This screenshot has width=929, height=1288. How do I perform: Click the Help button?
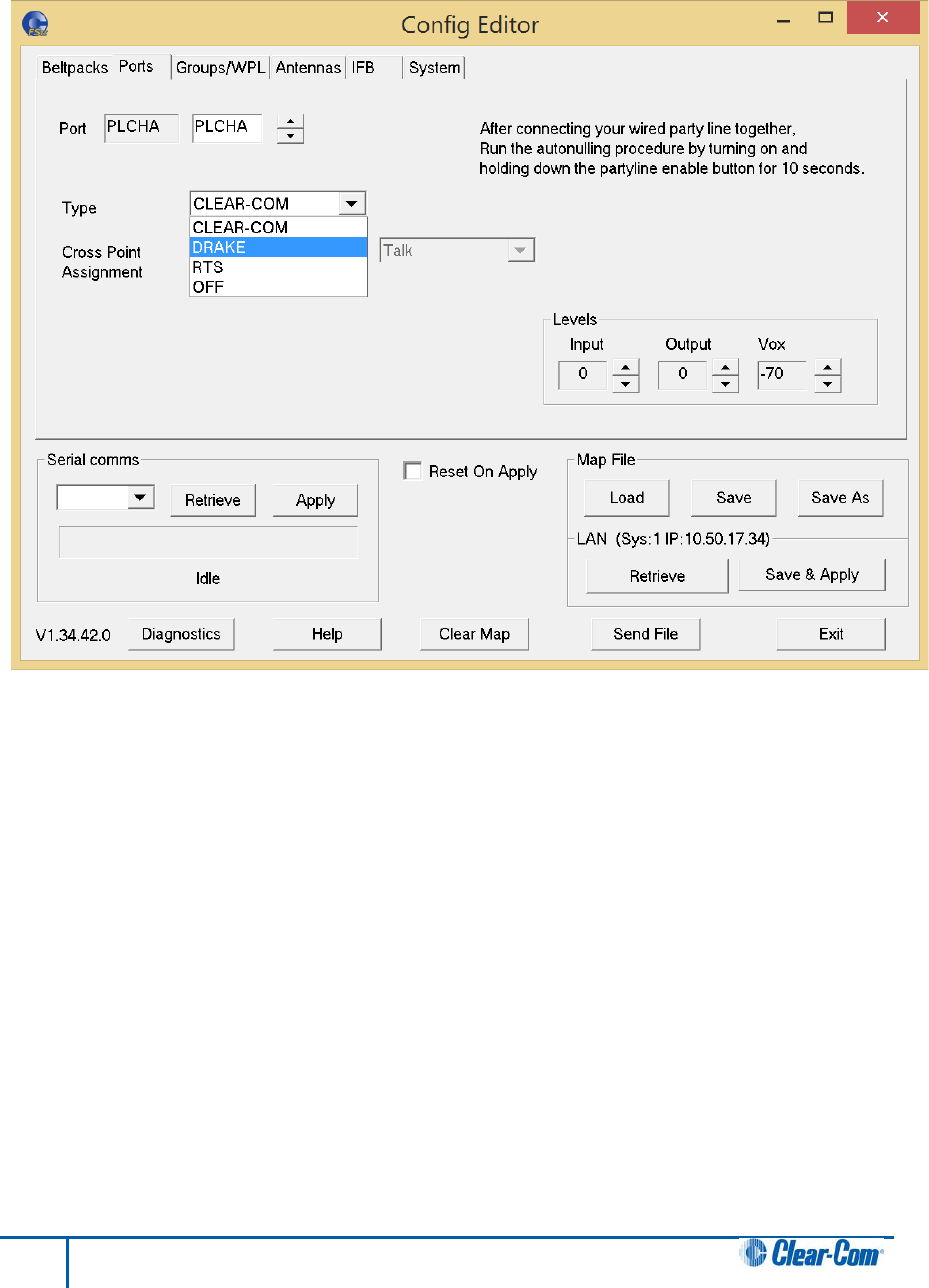(x=327, y=634)
